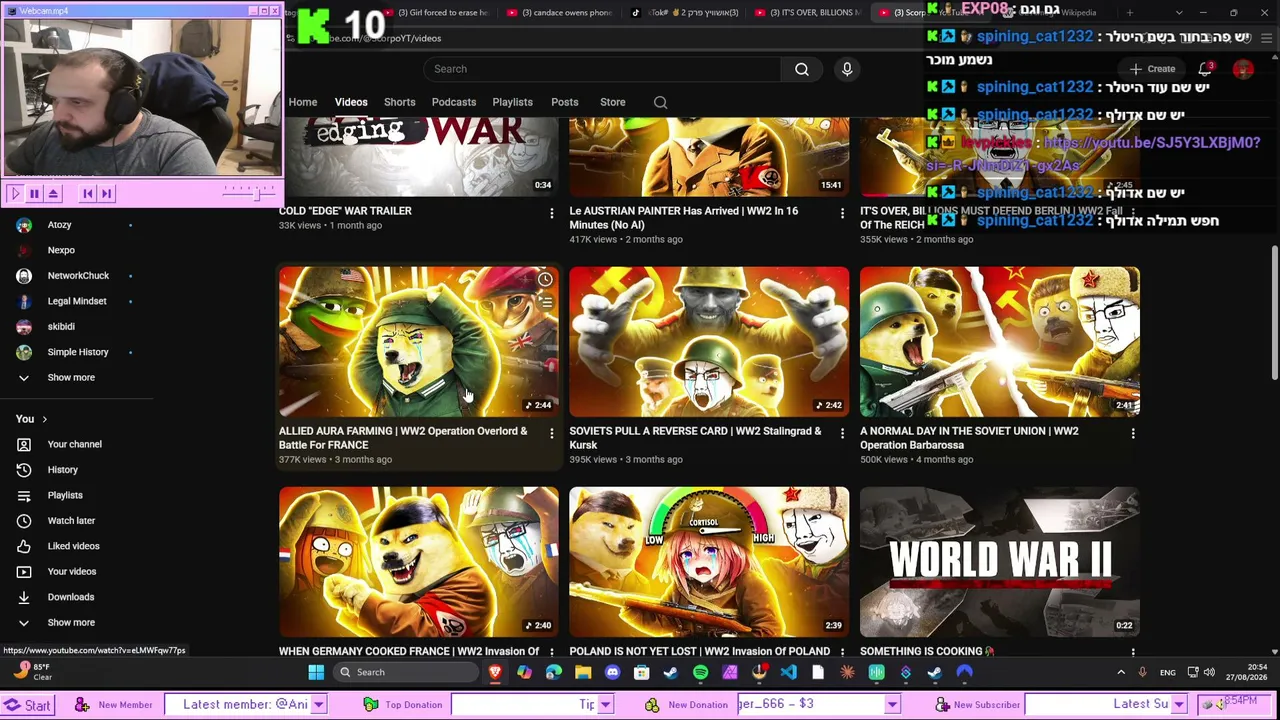1280x720 pixels.
Task: Start voice search with the microphone icon
Action: [x=847, y=69]
